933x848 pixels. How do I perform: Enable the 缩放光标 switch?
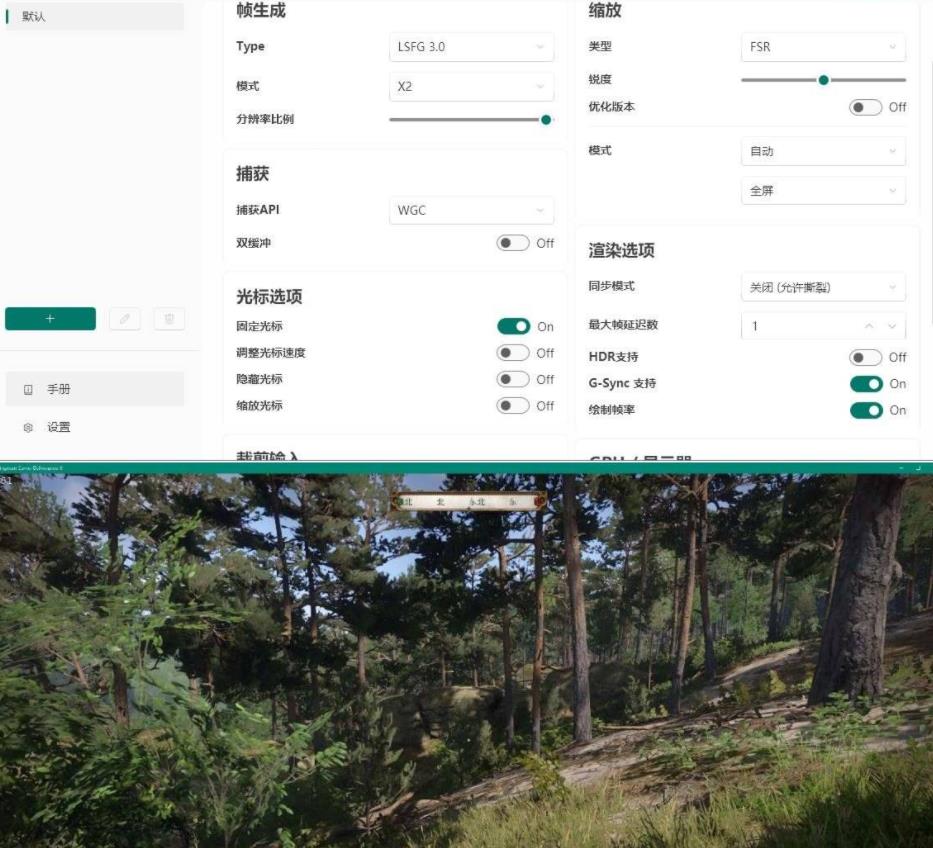[x=513, y=405]
